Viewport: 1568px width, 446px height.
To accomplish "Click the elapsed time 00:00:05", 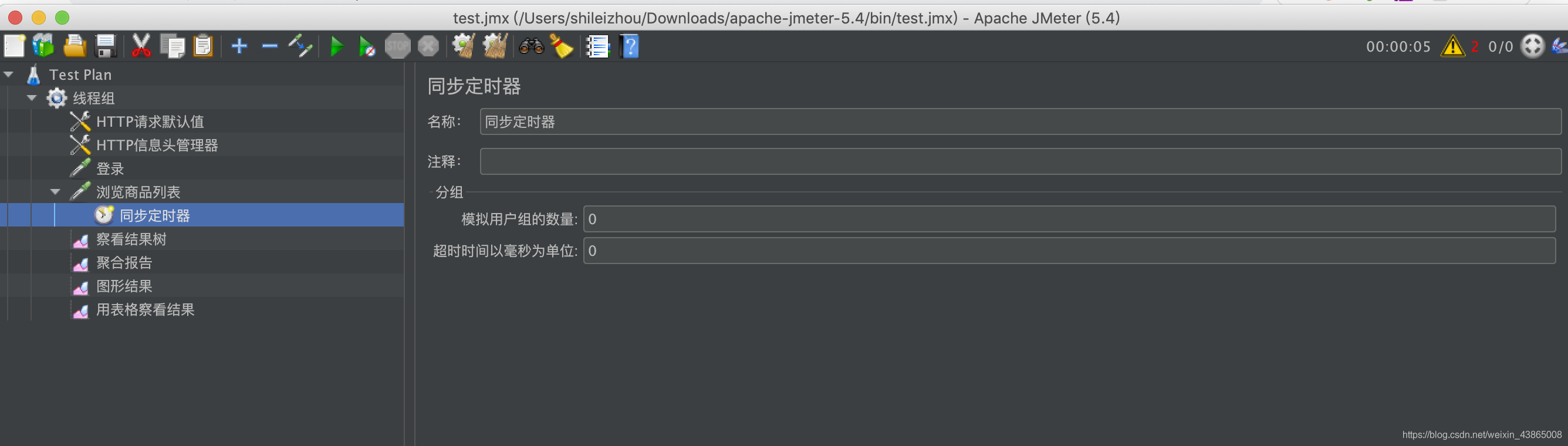I will click(x=1398, y=47).
